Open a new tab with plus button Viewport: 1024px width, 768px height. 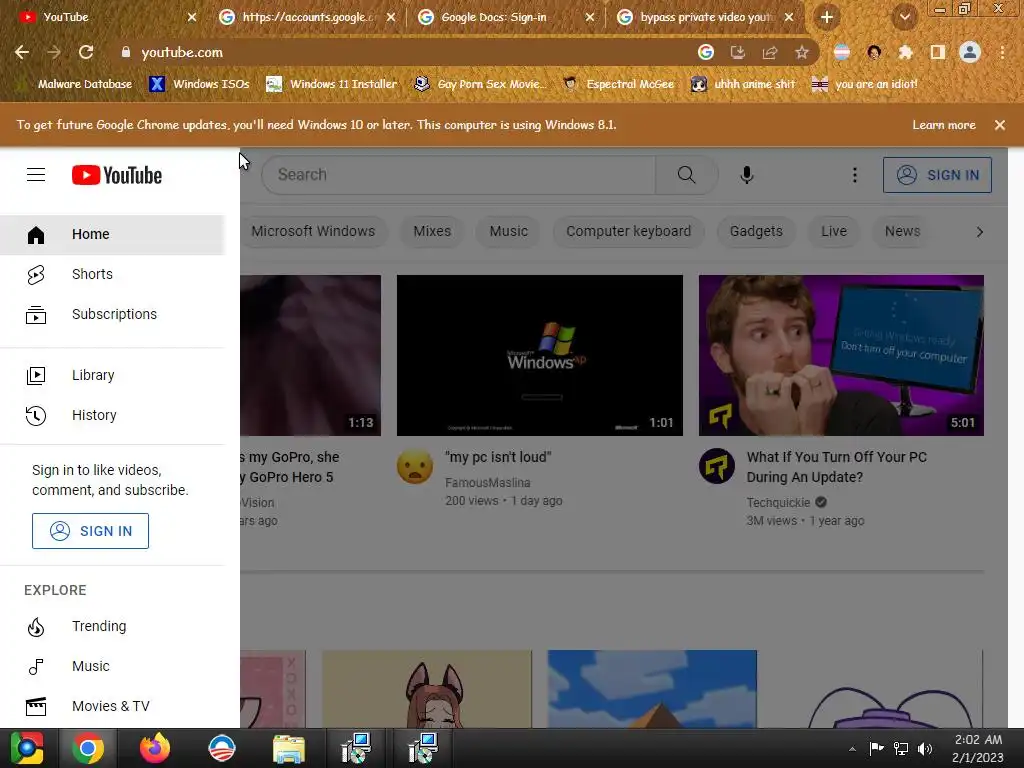point(827,17)
